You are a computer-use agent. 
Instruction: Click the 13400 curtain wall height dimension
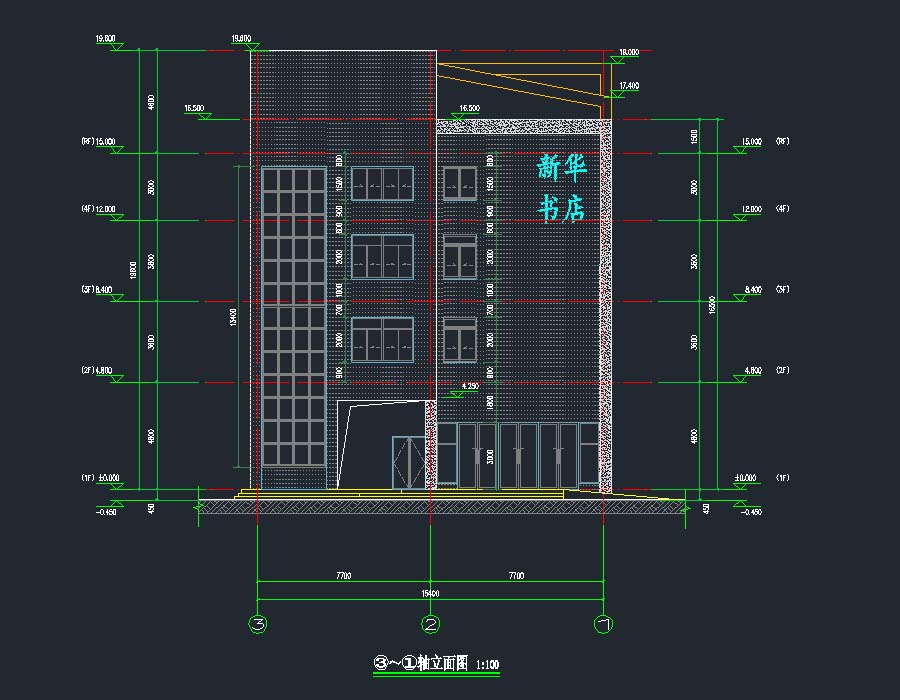pos(233,317)
